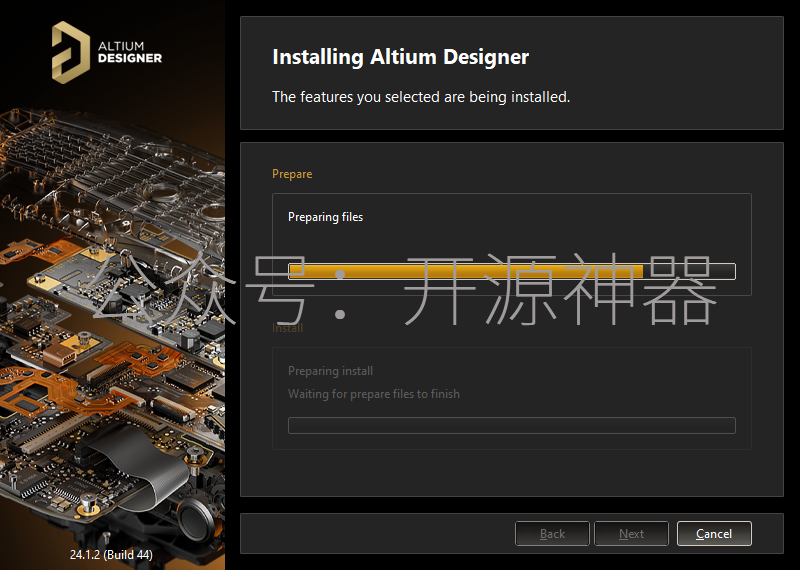Screen dimensions: 800x570
Task: Click the 'Preparing install' text
Action: pos(330,371)
